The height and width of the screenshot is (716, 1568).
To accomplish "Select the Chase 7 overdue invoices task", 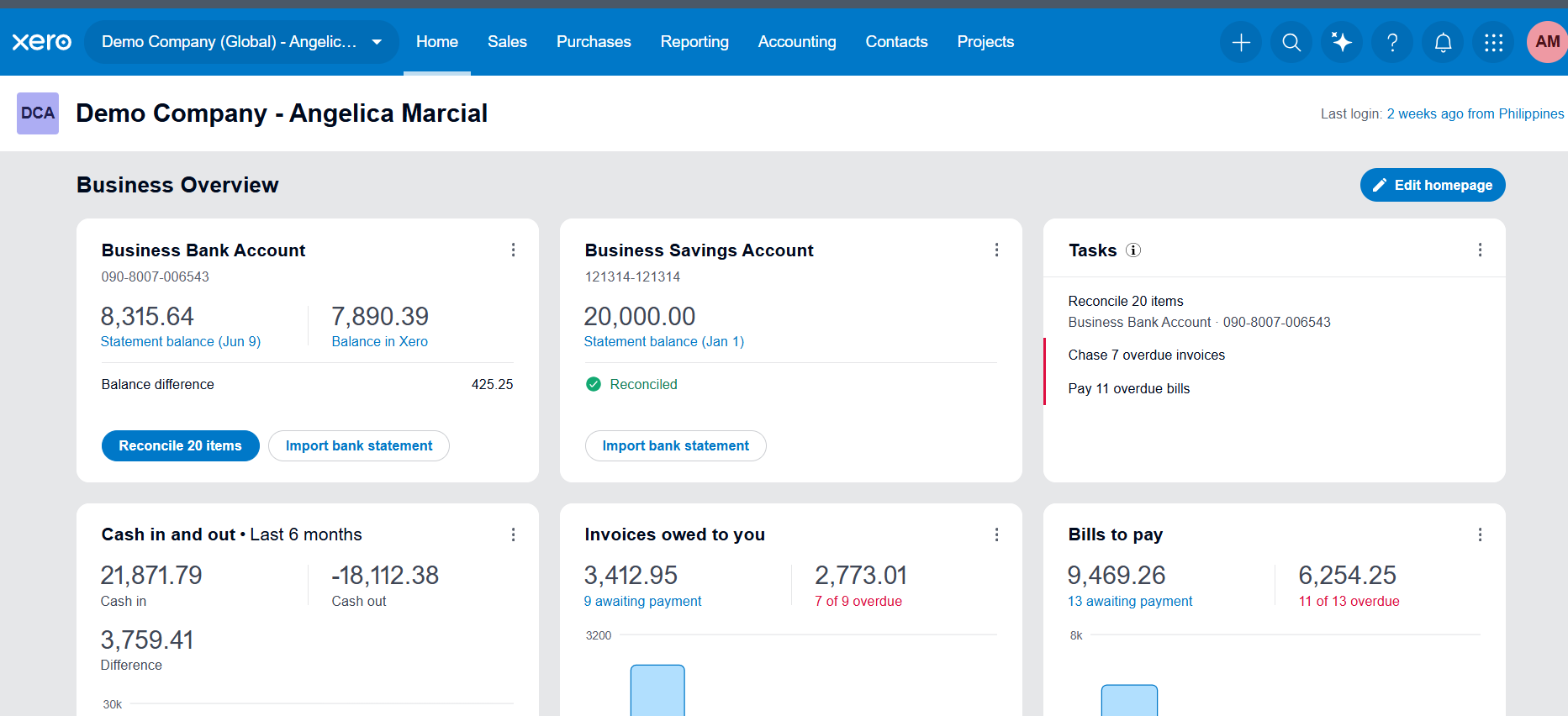I will click(x=1146, y=355).
